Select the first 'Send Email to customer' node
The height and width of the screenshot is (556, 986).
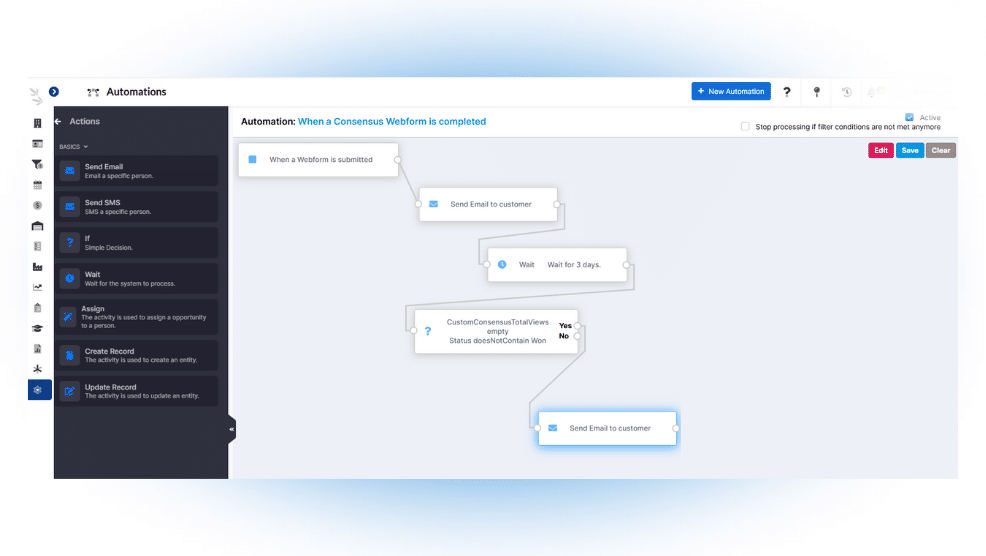[x=488, y=204]
